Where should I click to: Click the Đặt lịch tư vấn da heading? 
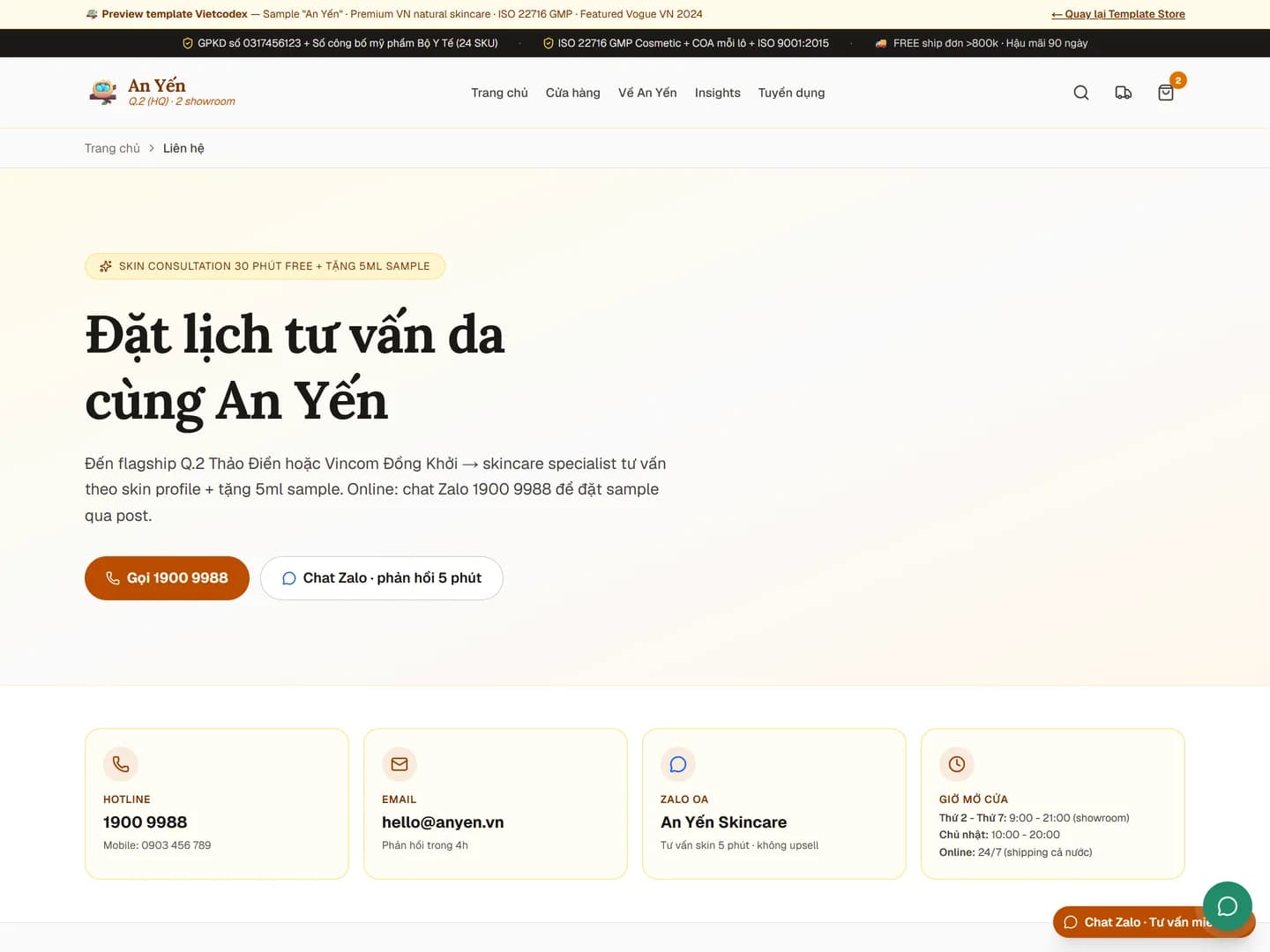pyautogui.click(x=295, y=368)
